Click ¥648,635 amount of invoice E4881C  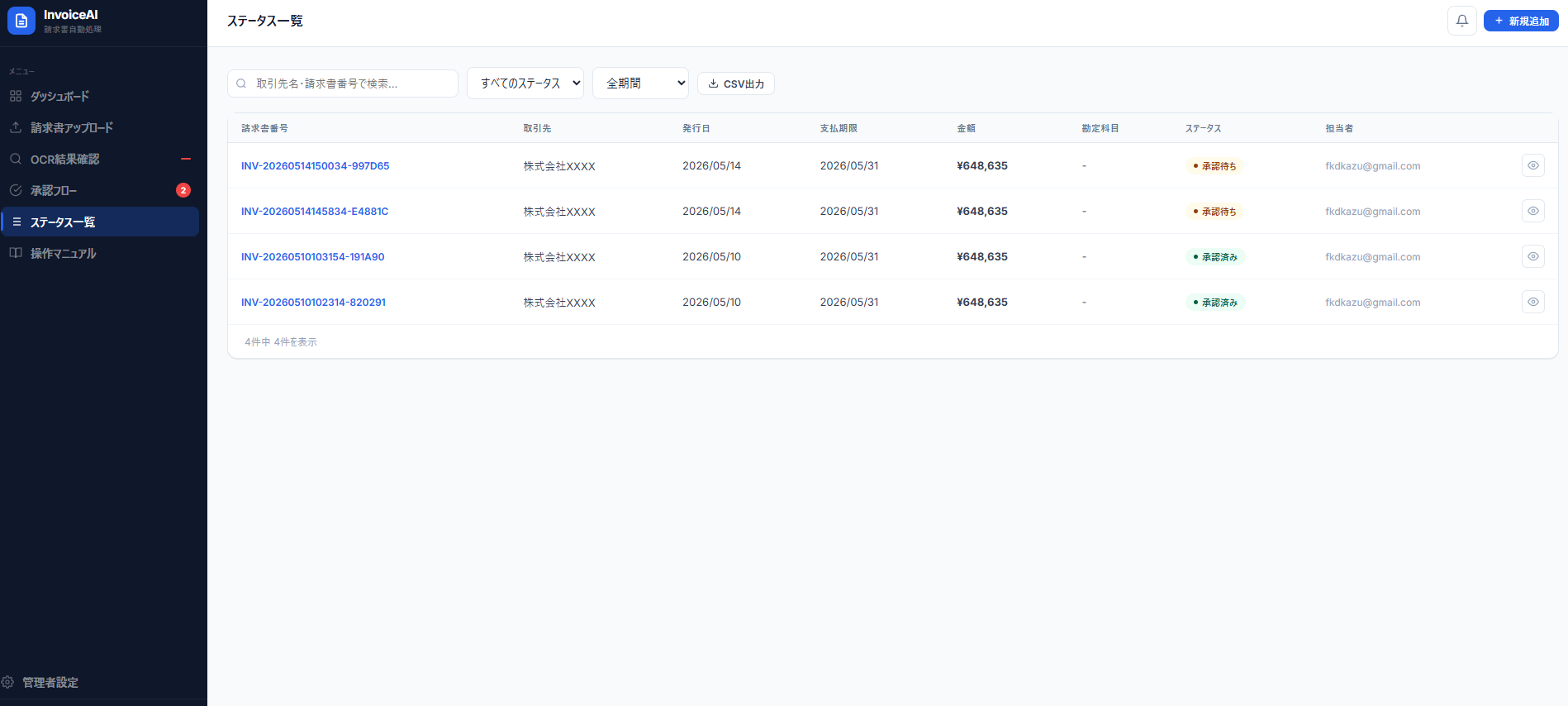point(982,211)
